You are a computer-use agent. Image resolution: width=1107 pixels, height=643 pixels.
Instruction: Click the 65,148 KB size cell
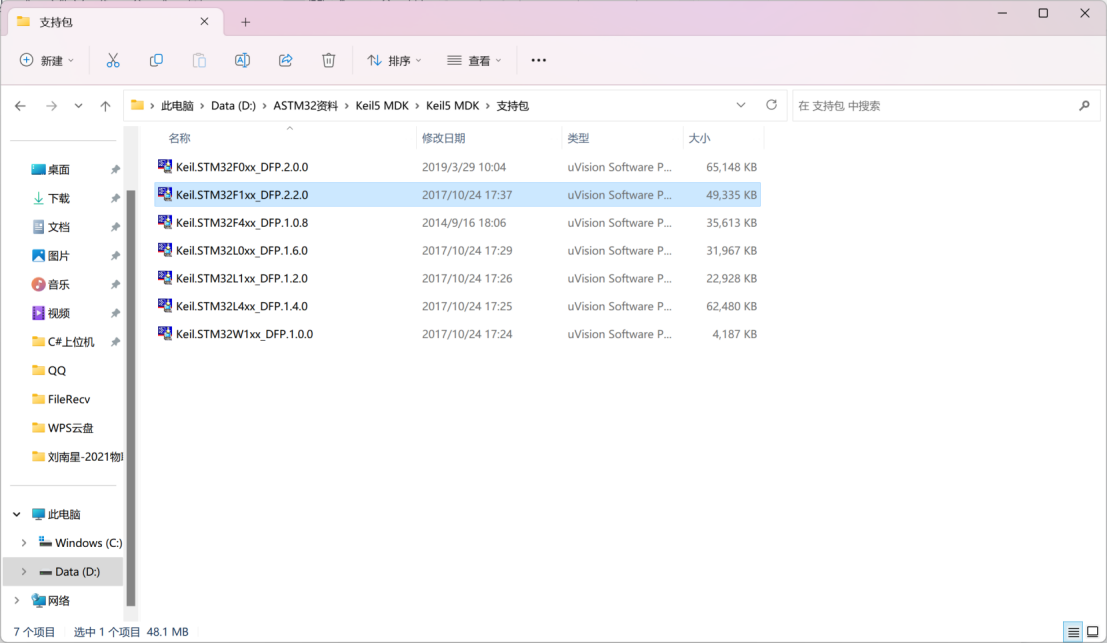coord(731,167)
